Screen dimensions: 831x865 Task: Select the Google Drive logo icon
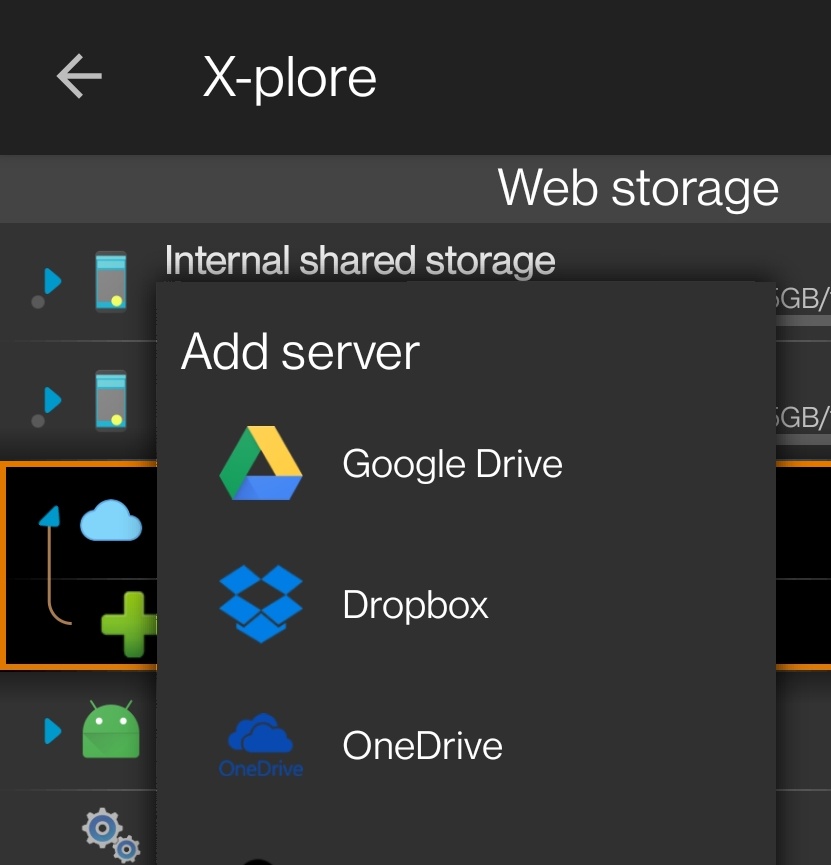pos(260,464)
